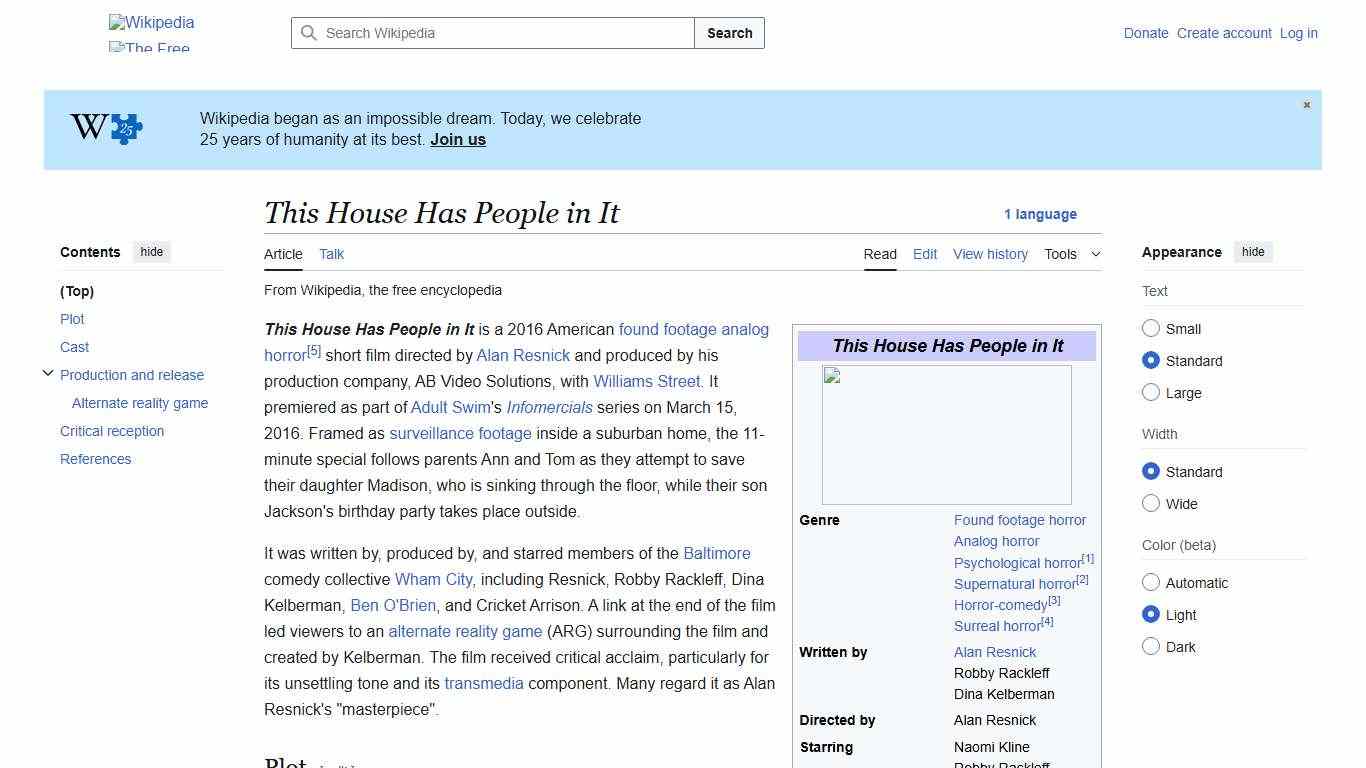Open the 1 language selector
The height and width of the screenshot is (768, 1366).
pyautogui.click(x=1040, y=214)
